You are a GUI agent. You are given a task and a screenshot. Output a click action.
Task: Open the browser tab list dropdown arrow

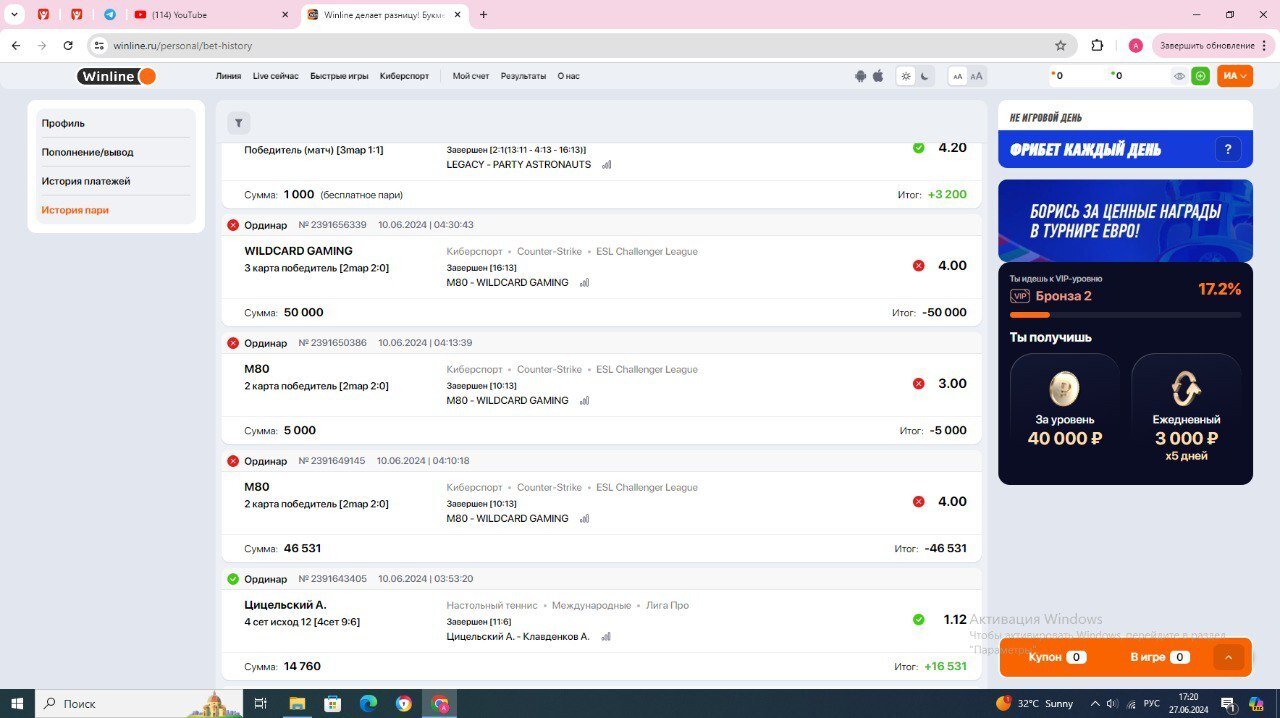pos(15,15)
